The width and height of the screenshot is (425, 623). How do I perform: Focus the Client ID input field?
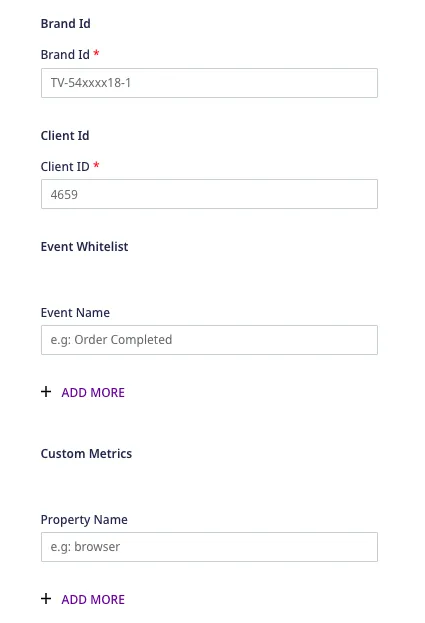point(209,194)
